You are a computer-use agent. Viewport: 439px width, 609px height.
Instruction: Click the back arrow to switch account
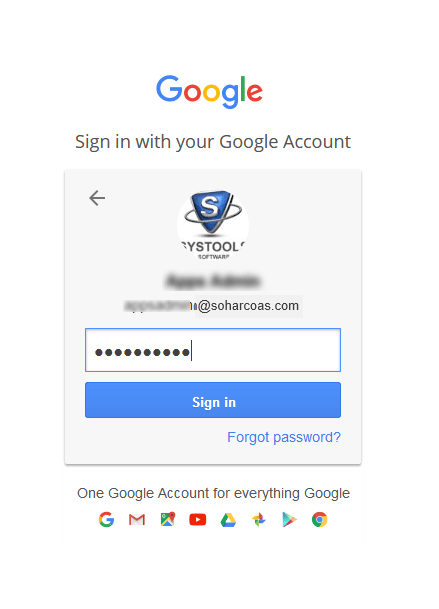pyautogui.click(x=97, y=198)
